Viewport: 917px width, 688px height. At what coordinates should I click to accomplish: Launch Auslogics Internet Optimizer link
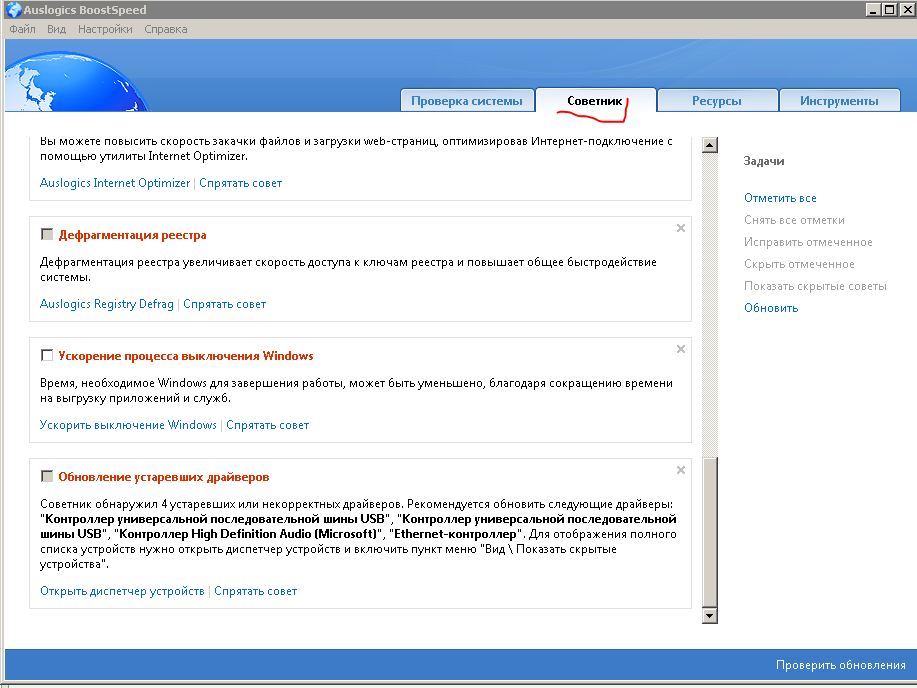point(115,183)
